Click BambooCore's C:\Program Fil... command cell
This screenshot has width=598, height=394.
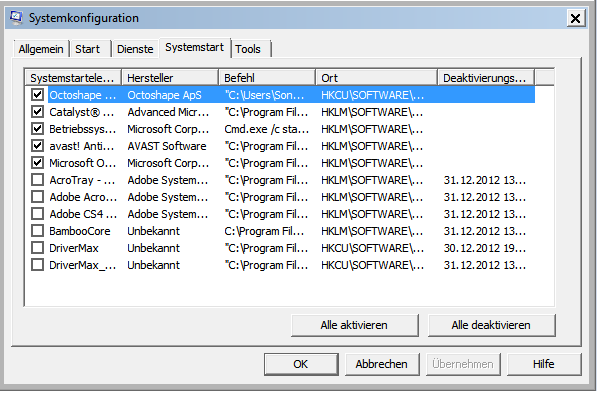pos(264,231)
